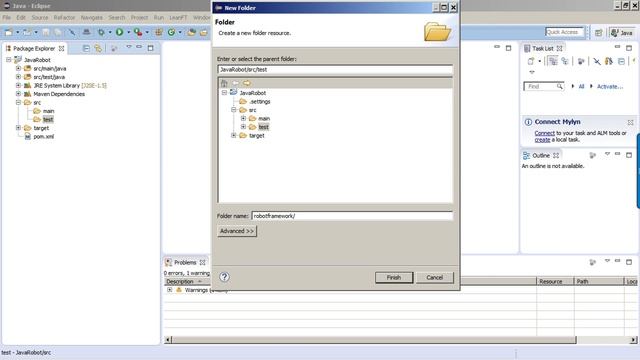Click the Quick Access search field
The image size is (640, 360).
(564, 32)
